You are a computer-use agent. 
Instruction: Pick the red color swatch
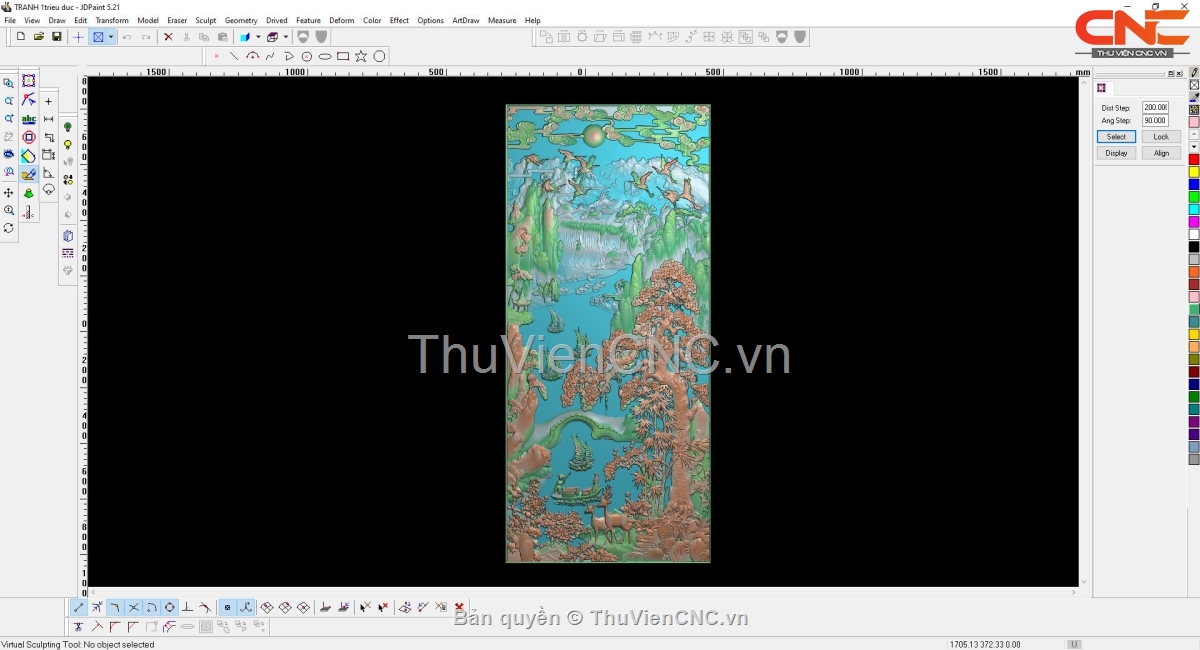click(x=1194, y=160)
